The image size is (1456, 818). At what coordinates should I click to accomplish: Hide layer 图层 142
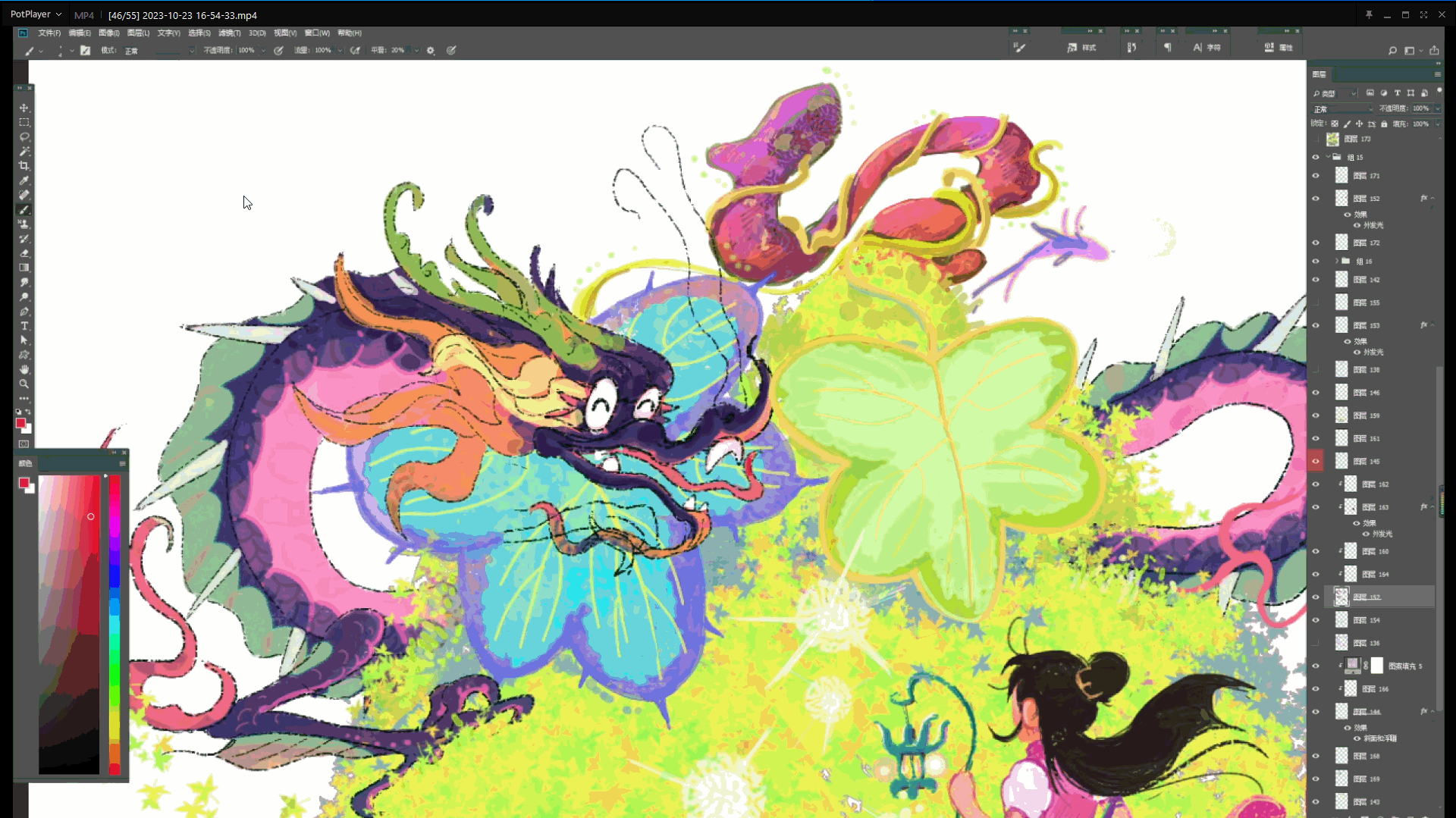1316,280
